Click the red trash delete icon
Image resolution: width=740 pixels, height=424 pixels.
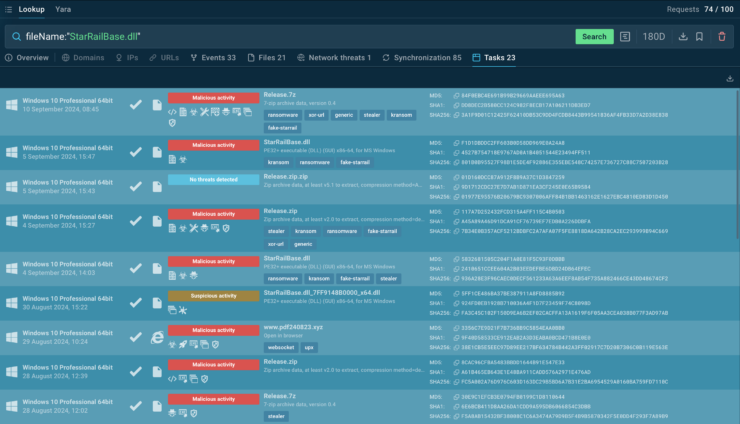[x=722, y=36]
